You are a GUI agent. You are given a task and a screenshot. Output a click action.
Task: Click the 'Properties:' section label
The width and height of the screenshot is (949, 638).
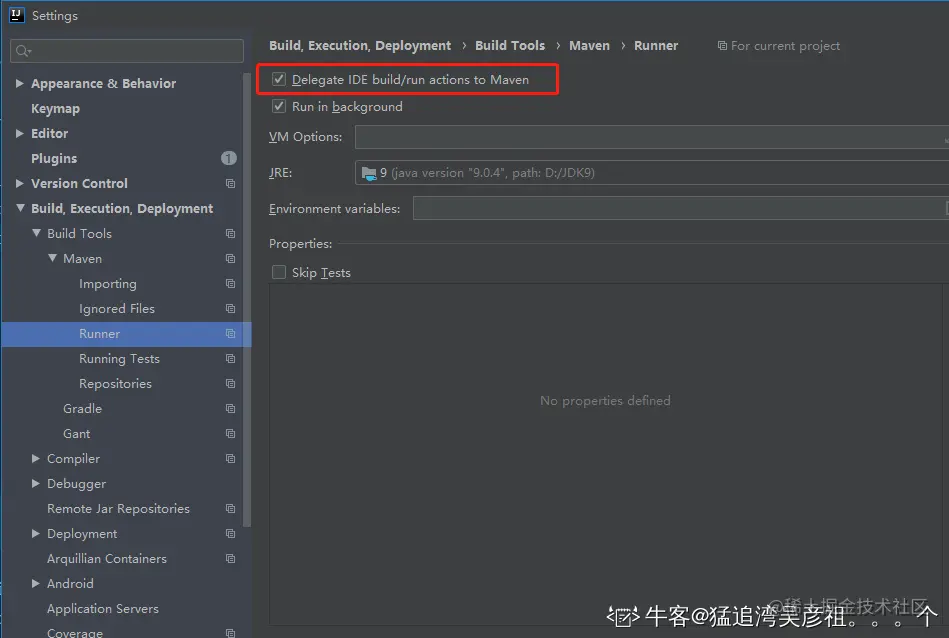click(x=300, y=243)
